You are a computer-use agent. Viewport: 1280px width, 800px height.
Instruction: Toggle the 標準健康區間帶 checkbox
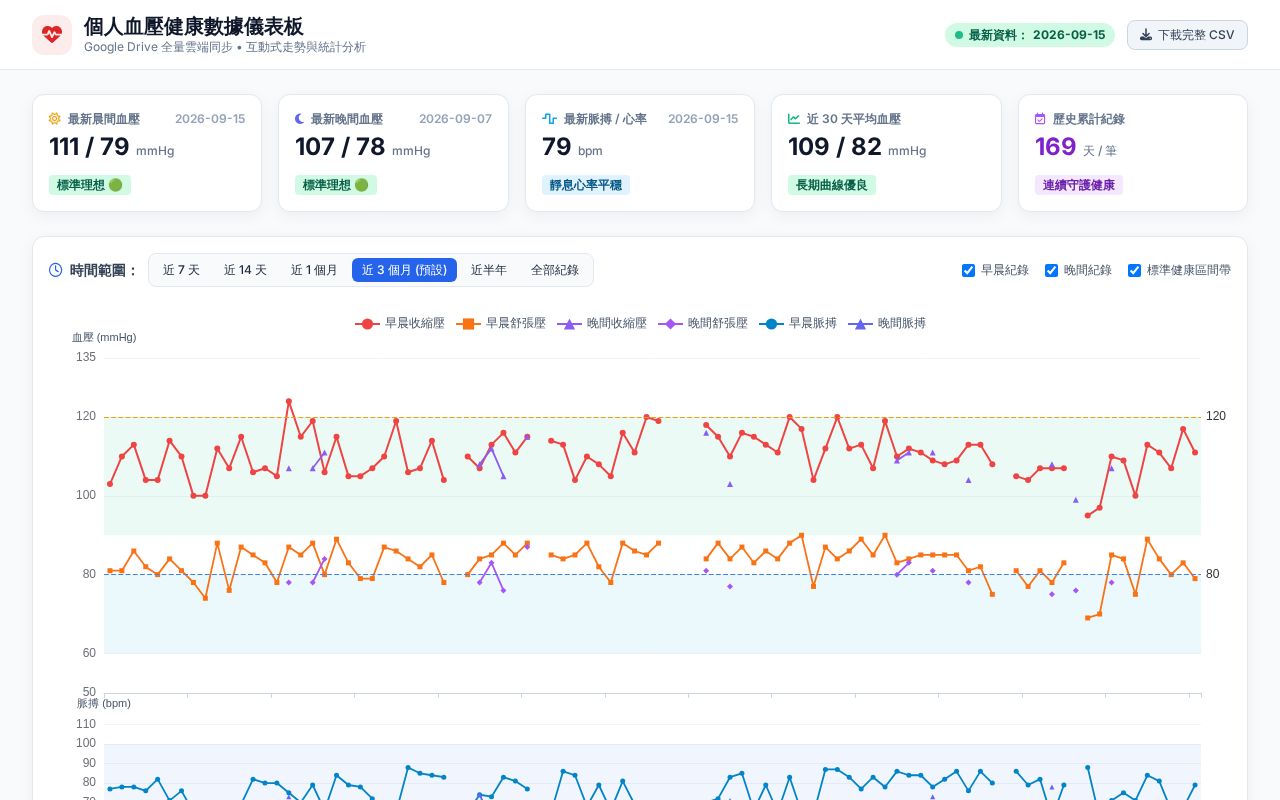click(1134, 270)
